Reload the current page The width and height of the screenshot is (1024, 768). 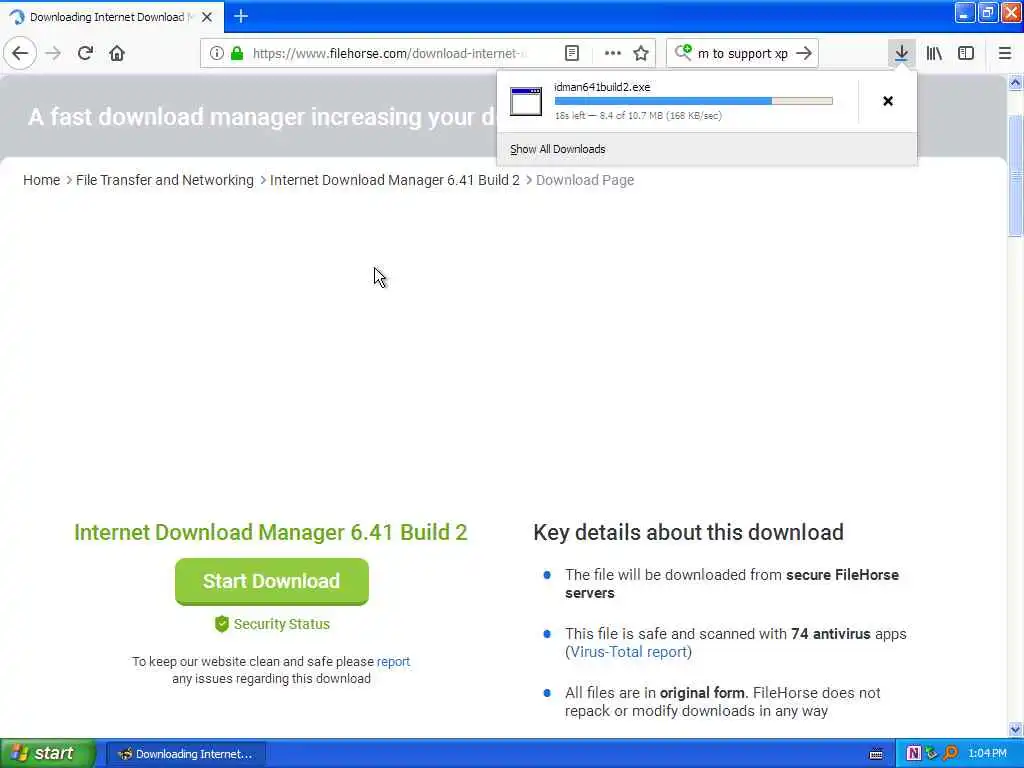coord(85,53)
